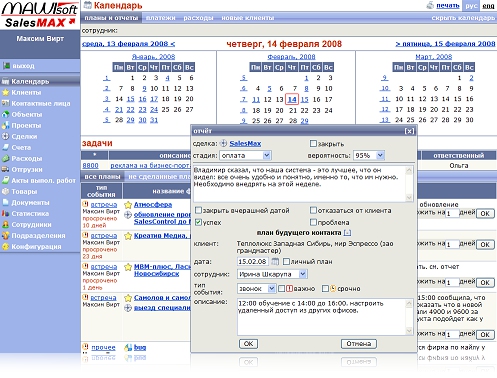This screenshot has height=378, width=497.
Task: Open Сделки in the sidebar
Action: (x=24, y=136)
